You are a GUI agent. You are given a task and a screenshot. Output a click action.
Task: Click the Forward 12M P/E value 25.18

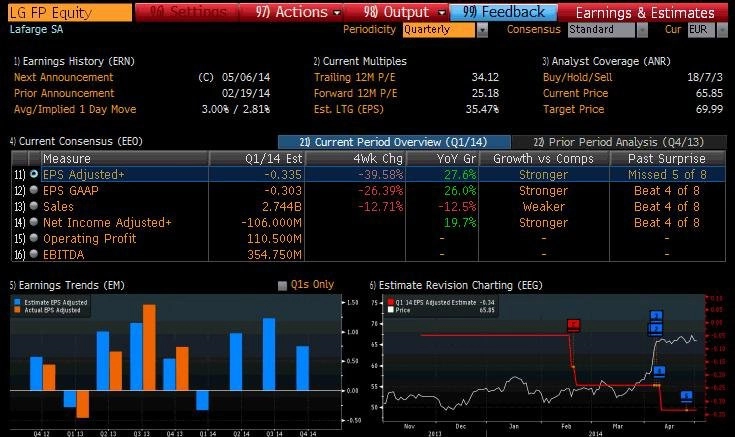(485, 93)
